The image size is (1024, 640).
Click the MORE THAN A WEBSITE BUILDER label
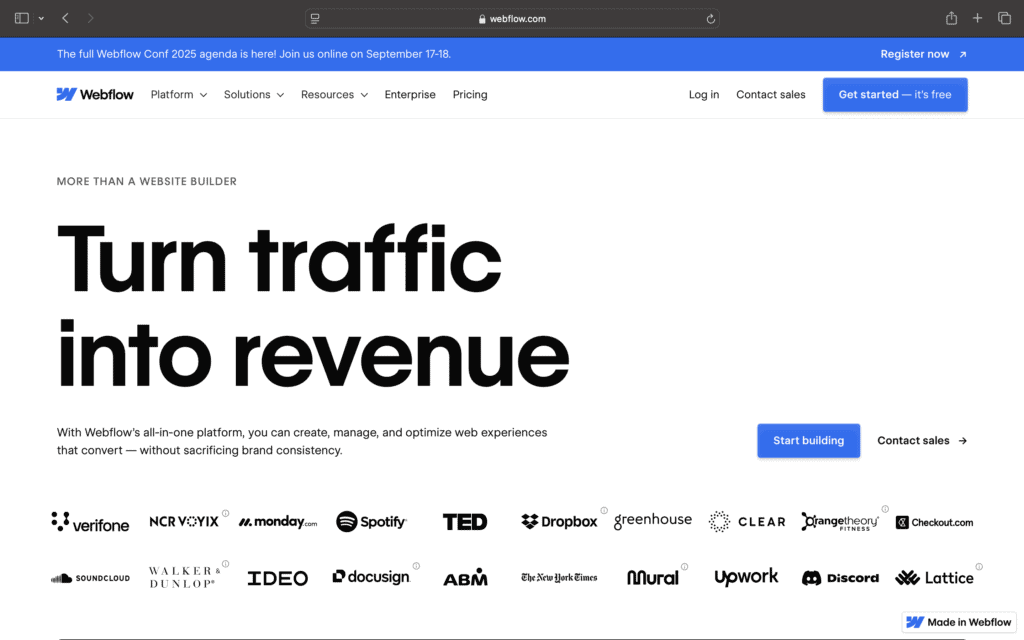[x=147, y=182]
